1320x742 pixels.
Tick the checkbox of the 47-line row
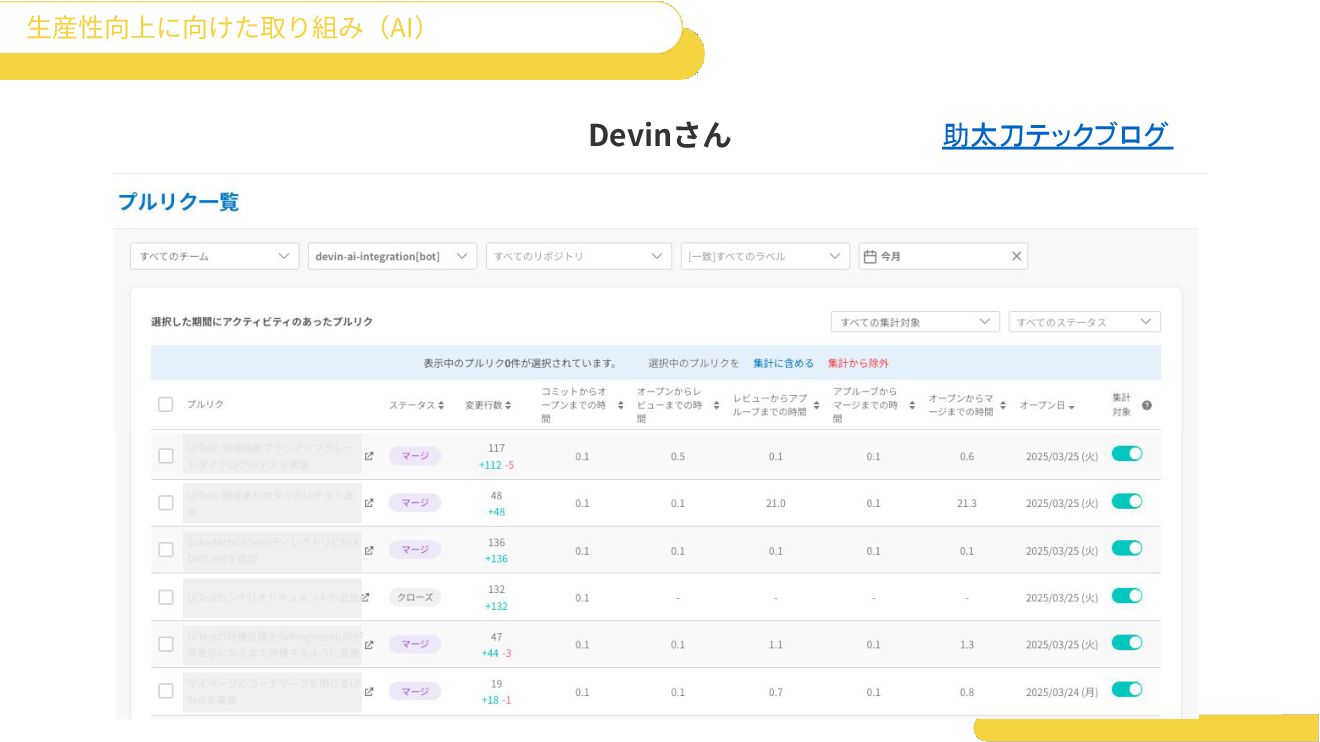pyautogui.click(x=166, y=644)
